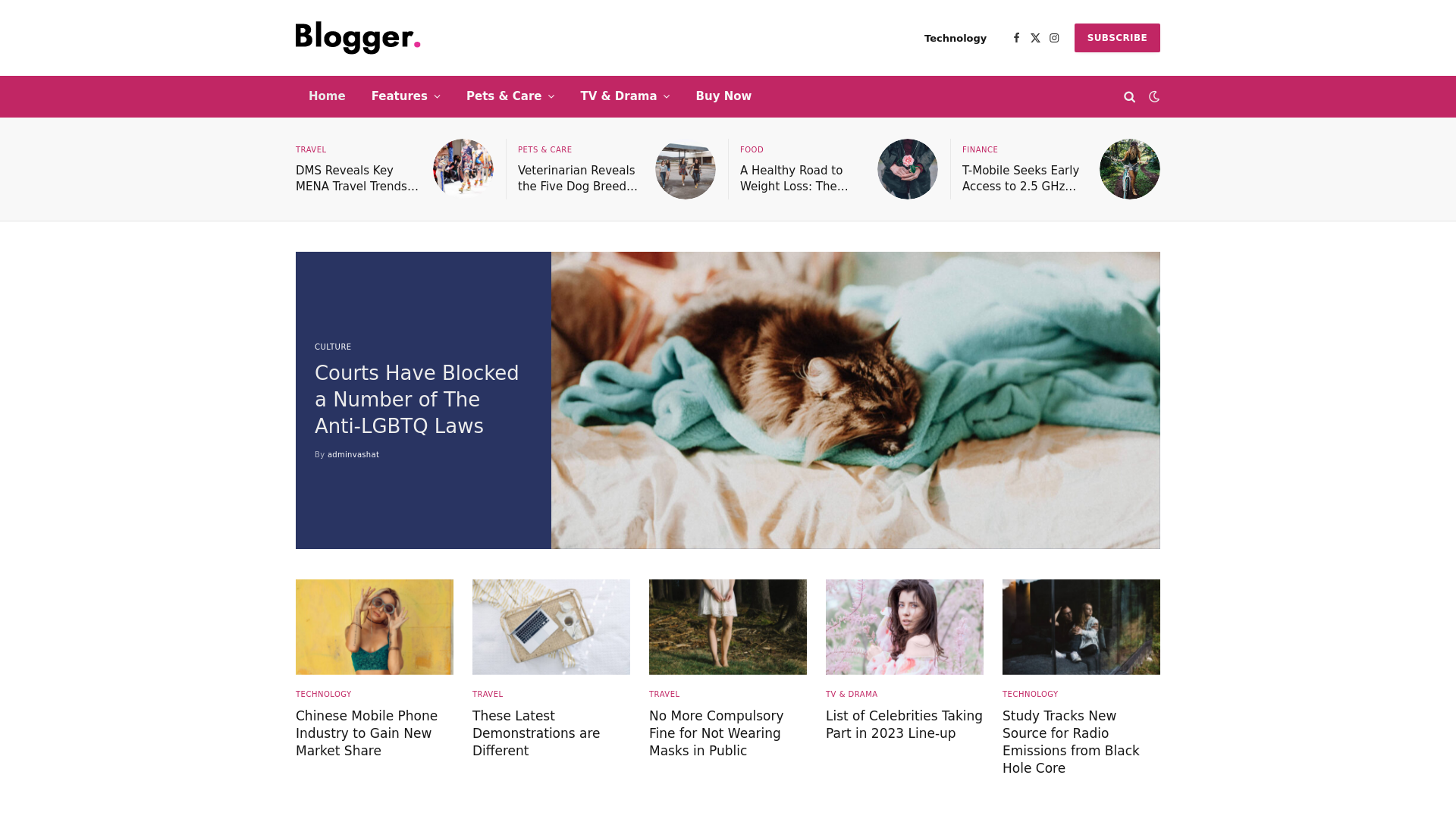Open the rose image weight loss thumbnail

tap(908, 169)
